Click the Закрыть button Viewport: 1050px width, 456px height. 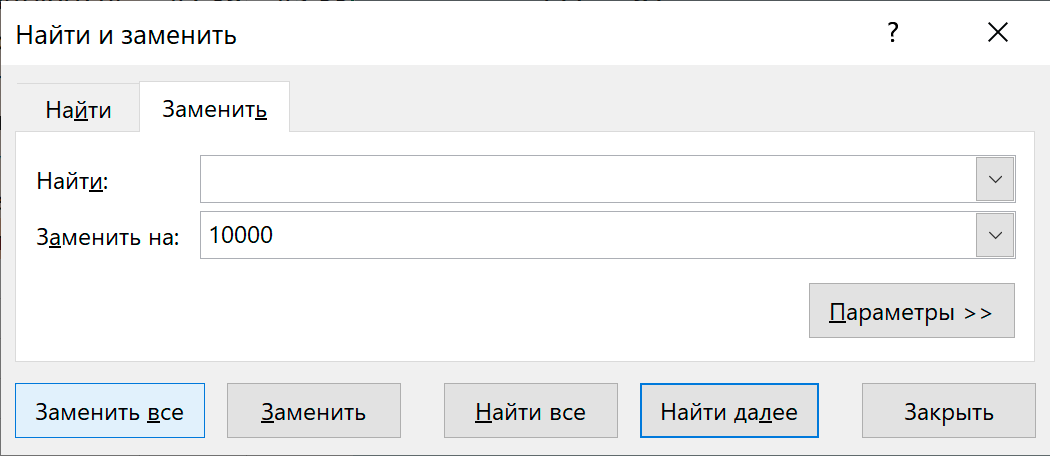point(948,411)
